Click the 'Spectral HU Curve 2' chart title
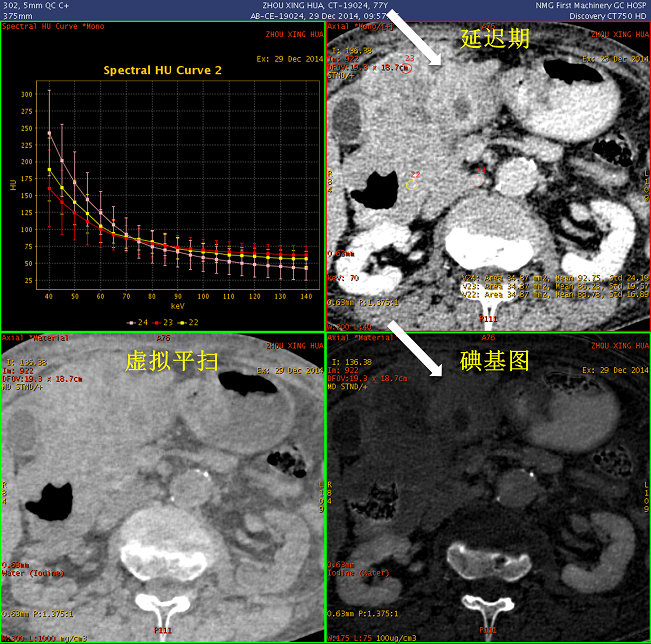 [163, 70]
